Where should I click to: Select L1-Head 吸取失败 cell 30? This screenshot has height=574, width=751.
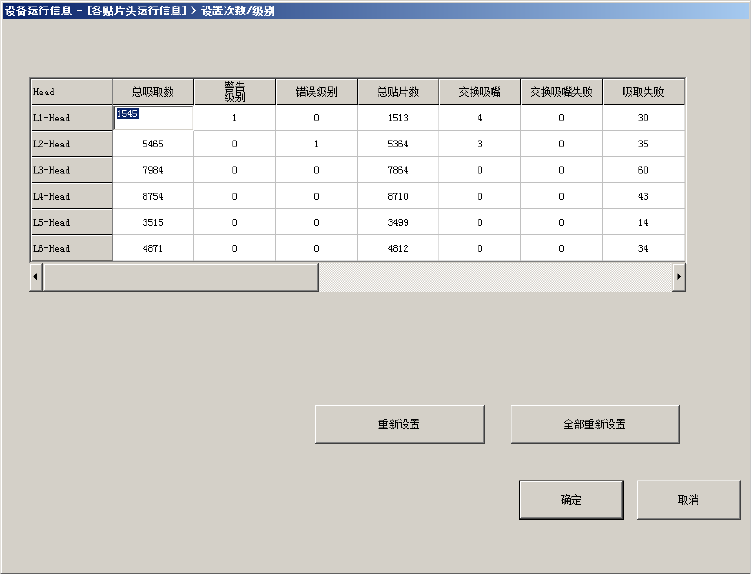(643, 118)
